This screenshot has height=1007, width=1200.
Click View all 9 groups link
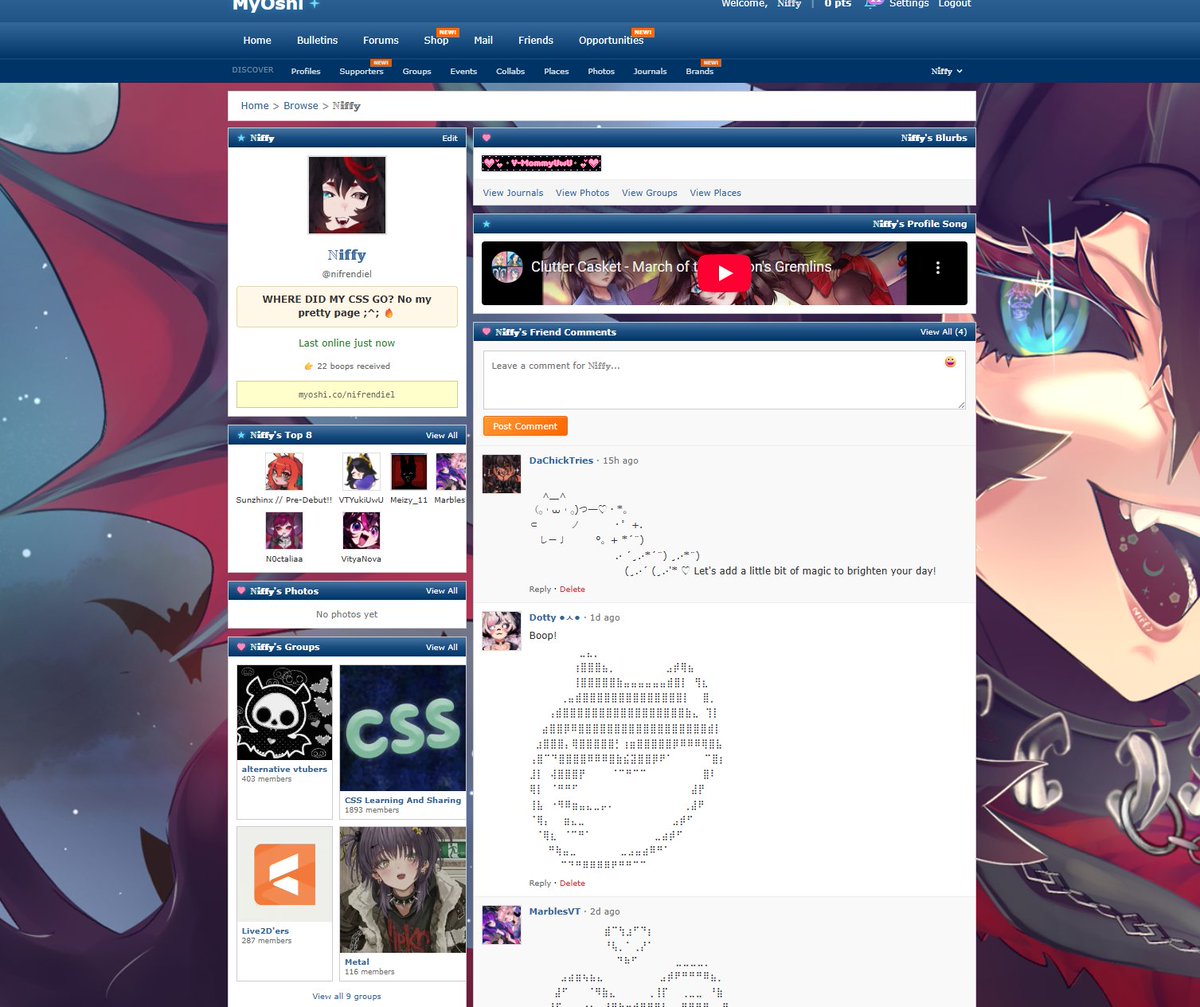[x=346, y=996]
